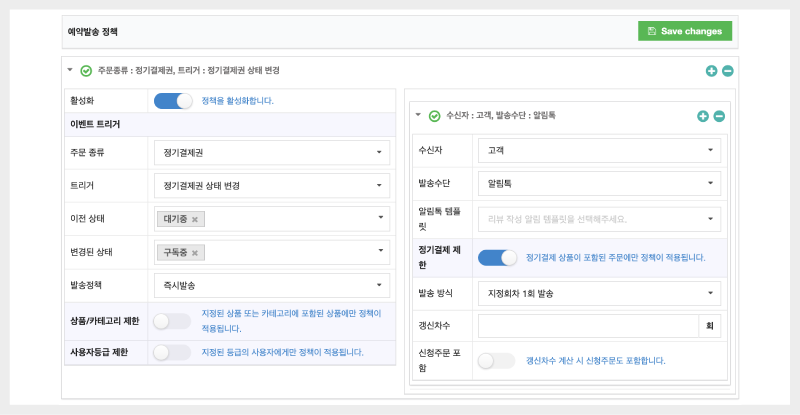Open the 발송 방식 dropdown
This screenshot has width=800, height=415.
pyautogui.click(x=599, y=293)
